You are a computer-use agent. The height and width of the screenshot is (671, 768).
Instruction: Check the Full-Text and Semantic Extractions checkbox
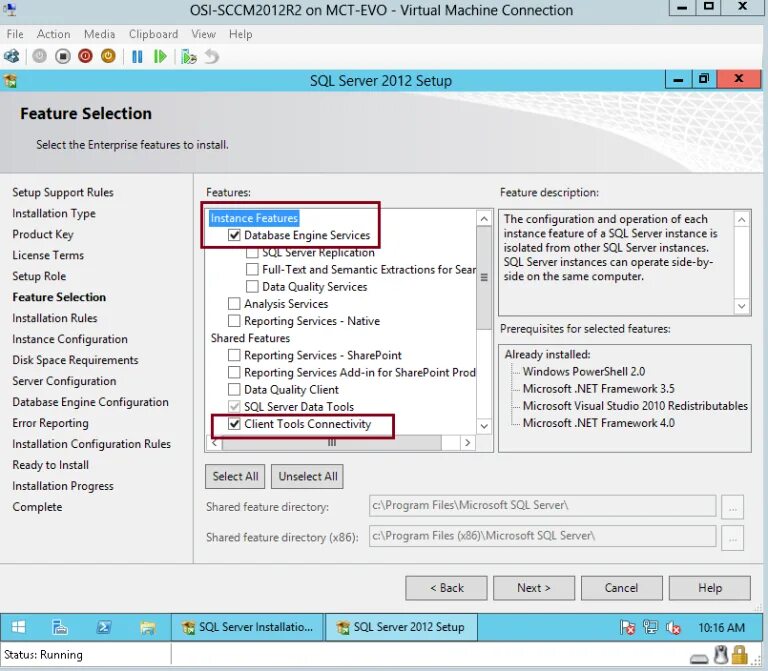click(x=252, y=269)
